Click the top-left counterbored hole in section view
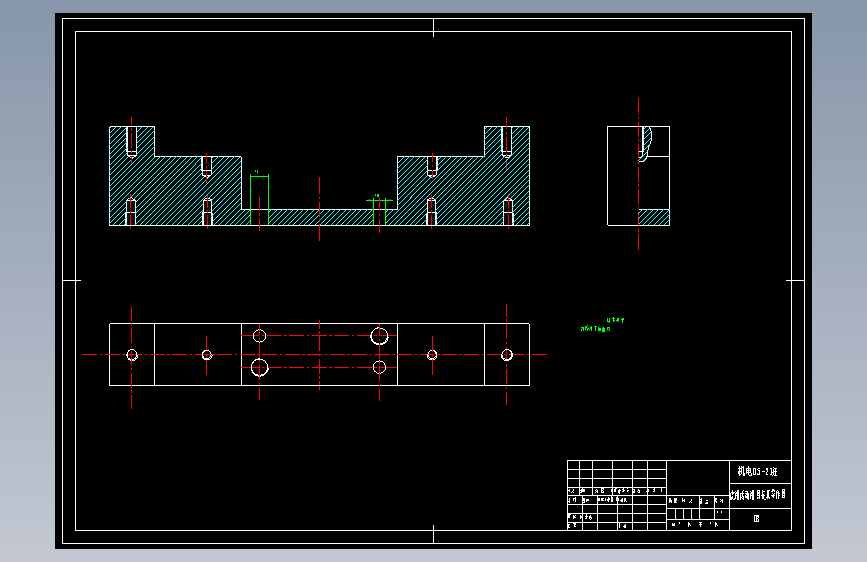Screen dimensions: 867x562 pos(132,142)
